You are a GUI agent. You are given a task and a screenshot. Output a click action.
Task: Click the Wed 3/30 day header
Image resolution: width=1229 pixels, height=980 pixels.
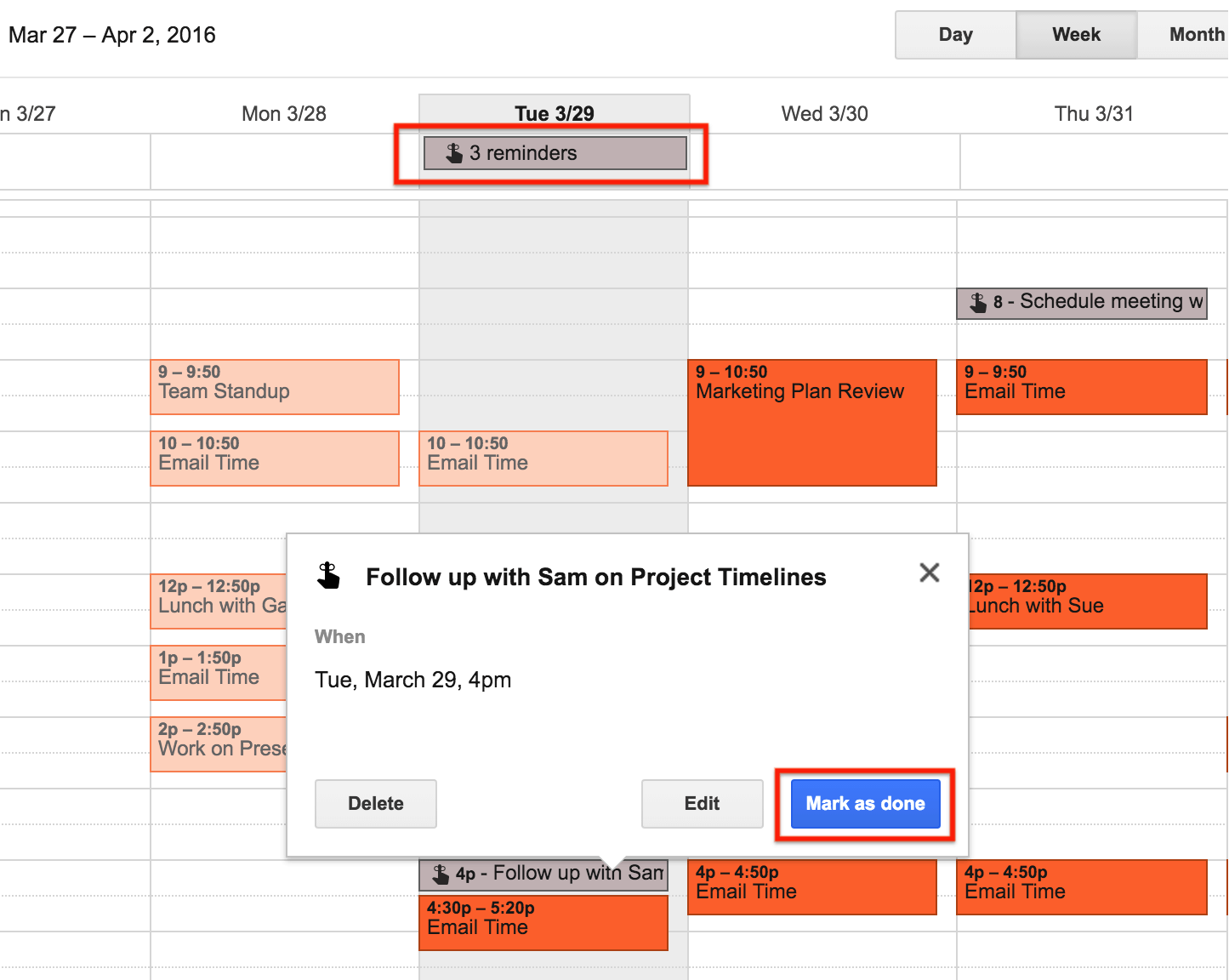tap(825, 114)
